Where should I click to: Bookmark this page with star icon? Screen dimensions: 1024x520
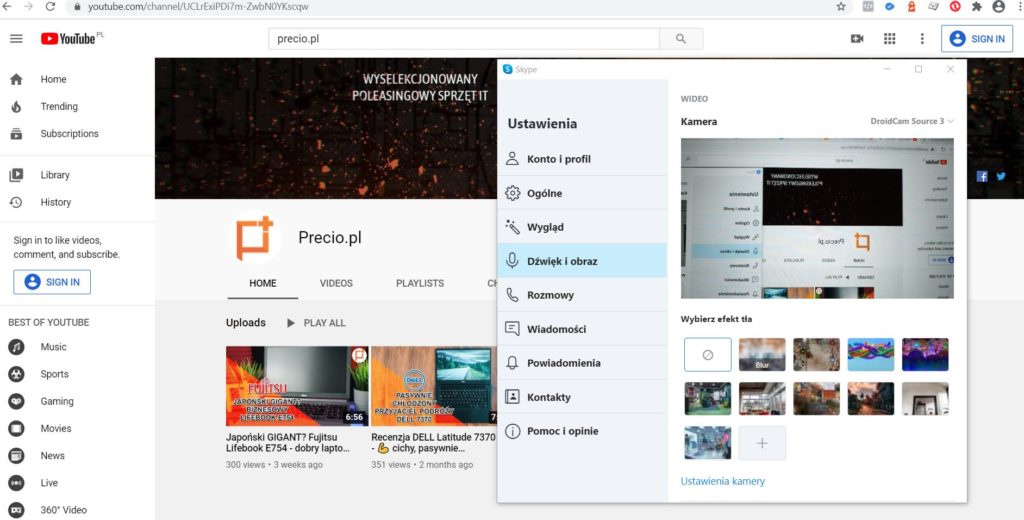[841, 6]
